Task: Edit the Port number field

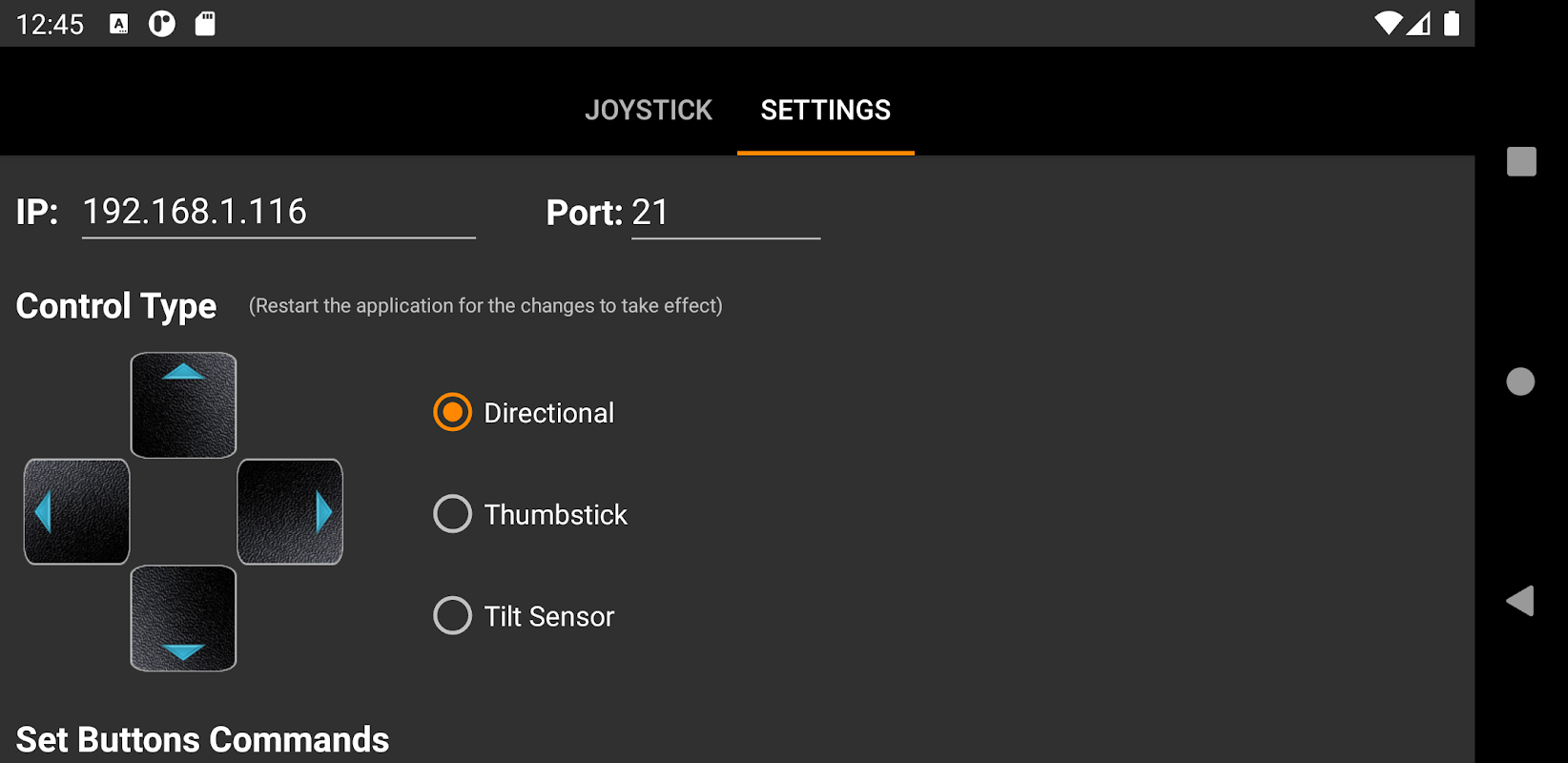Action: tap(725, 213)
